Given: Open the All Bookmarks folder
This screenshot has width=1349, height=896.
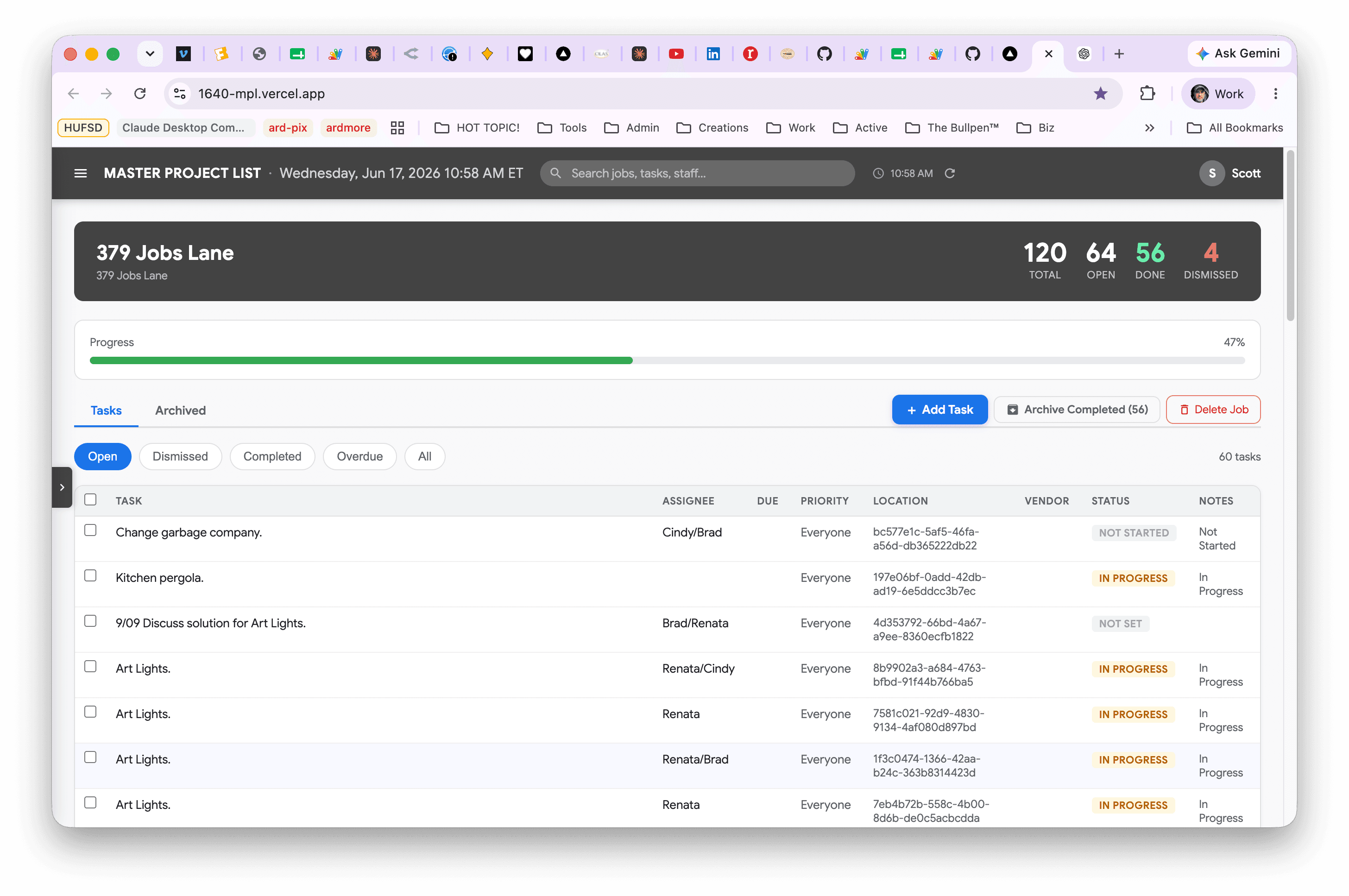Looking at the screenshot, I should pyautogui.click(x=1234, y=127).
